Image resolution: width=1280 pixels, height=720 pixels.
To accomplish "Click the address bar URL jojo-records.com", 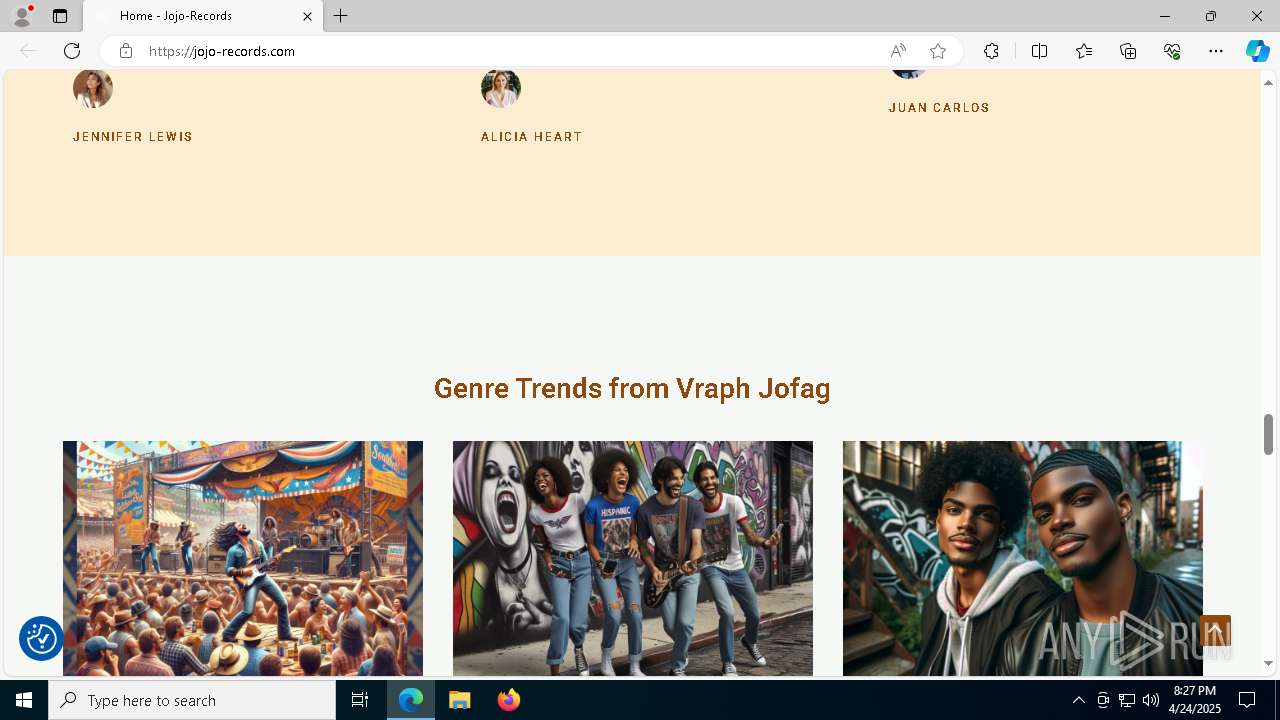I will pos(221,51).
